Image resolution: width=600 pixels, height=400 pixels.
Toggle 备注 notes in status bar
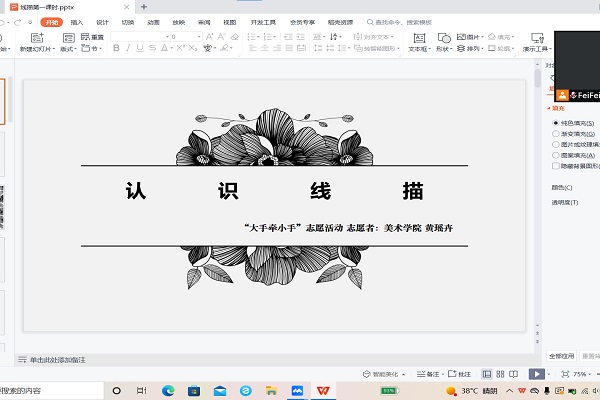click(423, 373)
